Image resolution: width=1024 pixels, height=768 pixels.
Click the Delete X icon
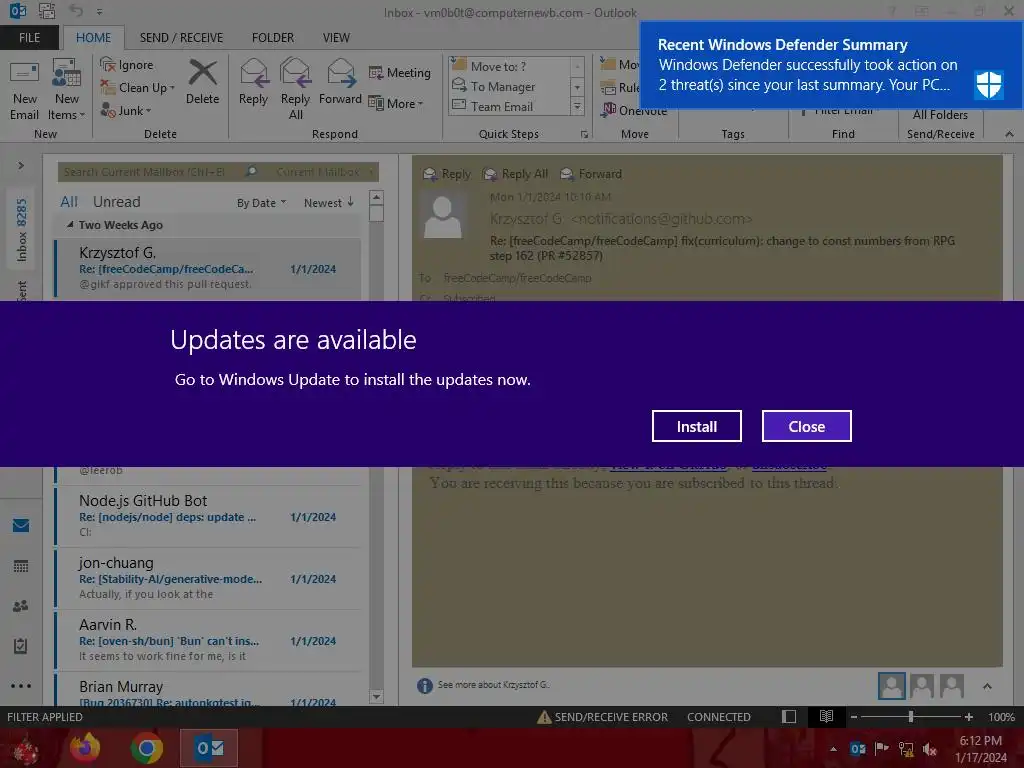(x=202, y=72)
